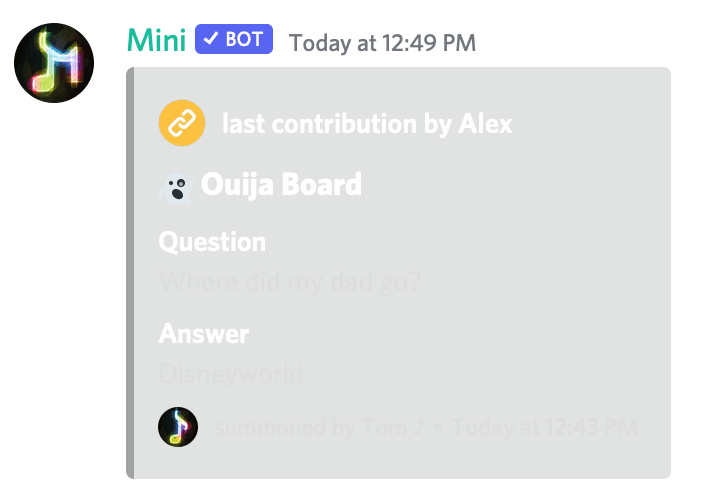Open 'last contribution by Alex' author text
Screen dimensions: 702x487
367,124
